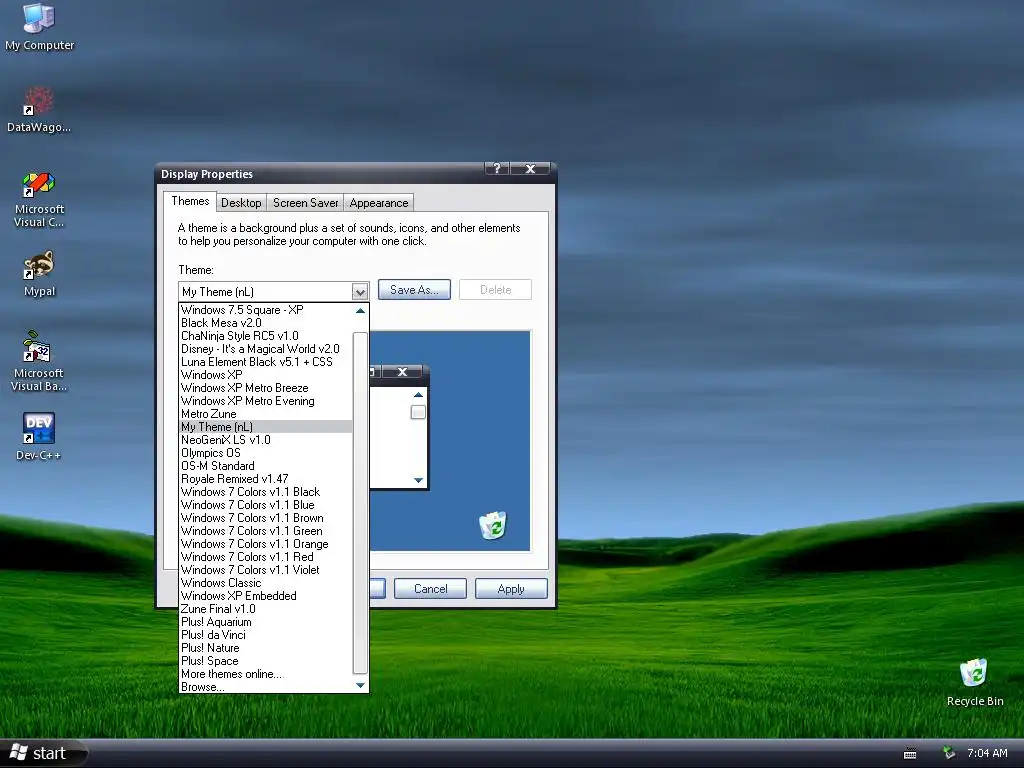The image size is (1024, 768).
Task: Select the Olympics OS theme
Action: click(266, 453)
